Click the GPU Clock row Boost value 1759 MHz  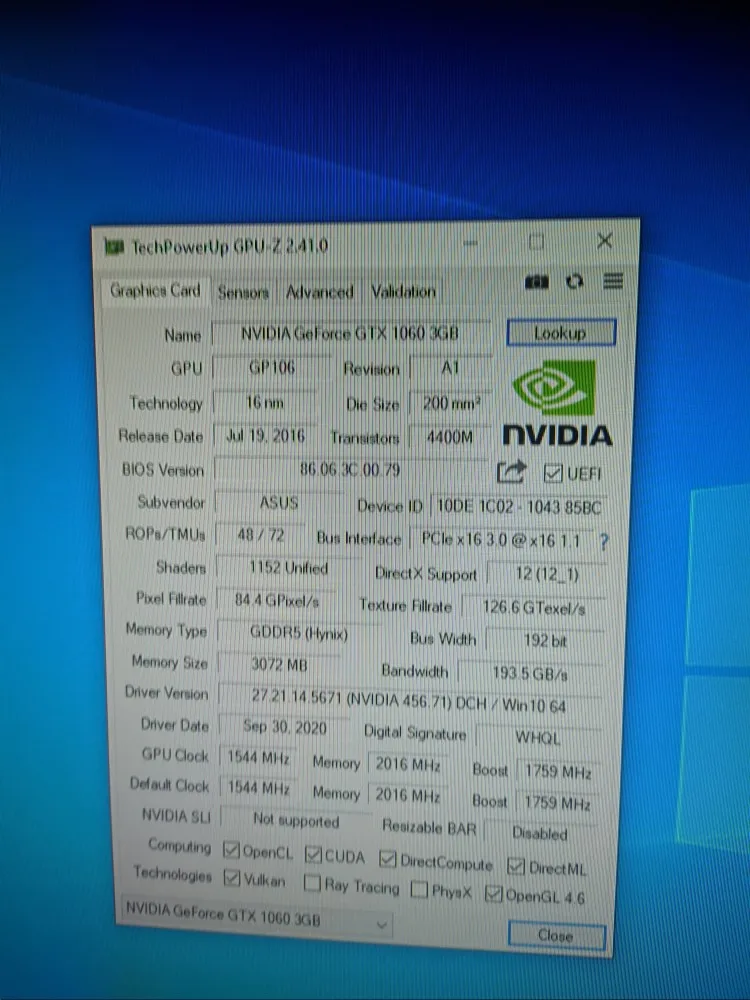pos(557,772)
